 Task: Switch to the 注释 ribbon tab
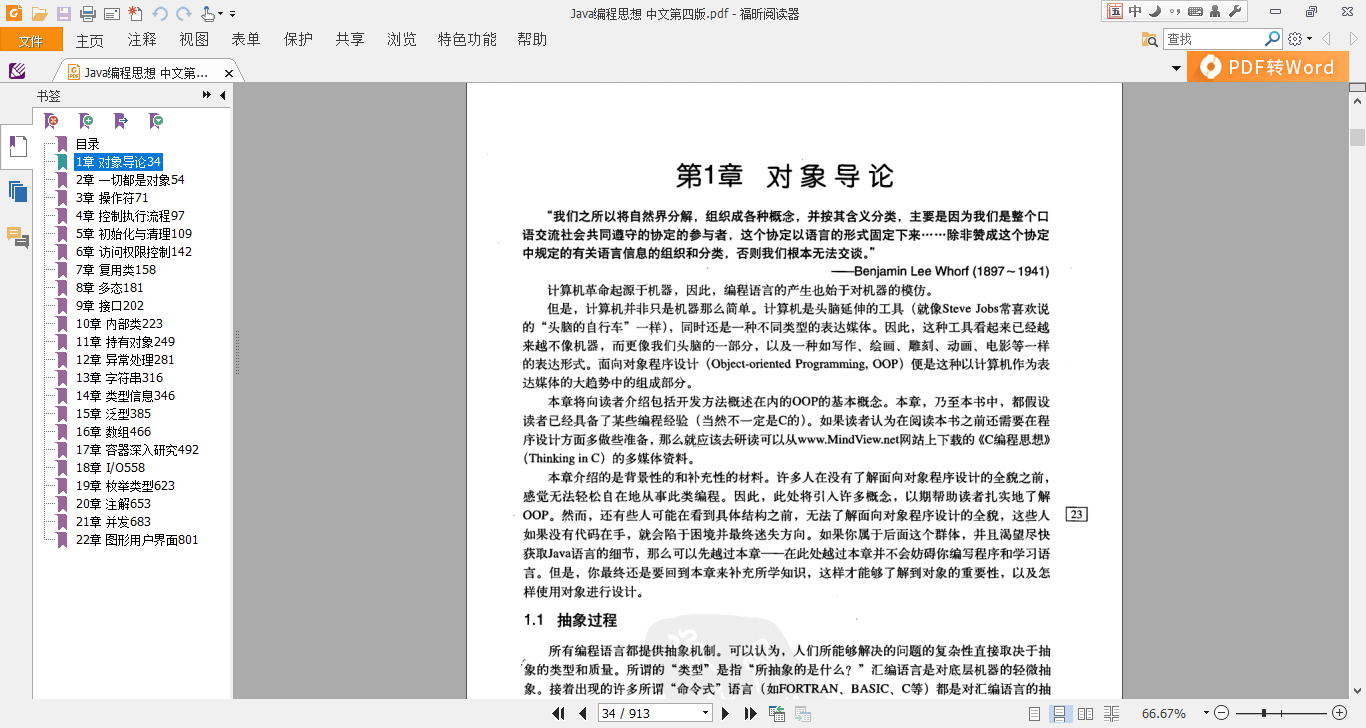[142, 40]
